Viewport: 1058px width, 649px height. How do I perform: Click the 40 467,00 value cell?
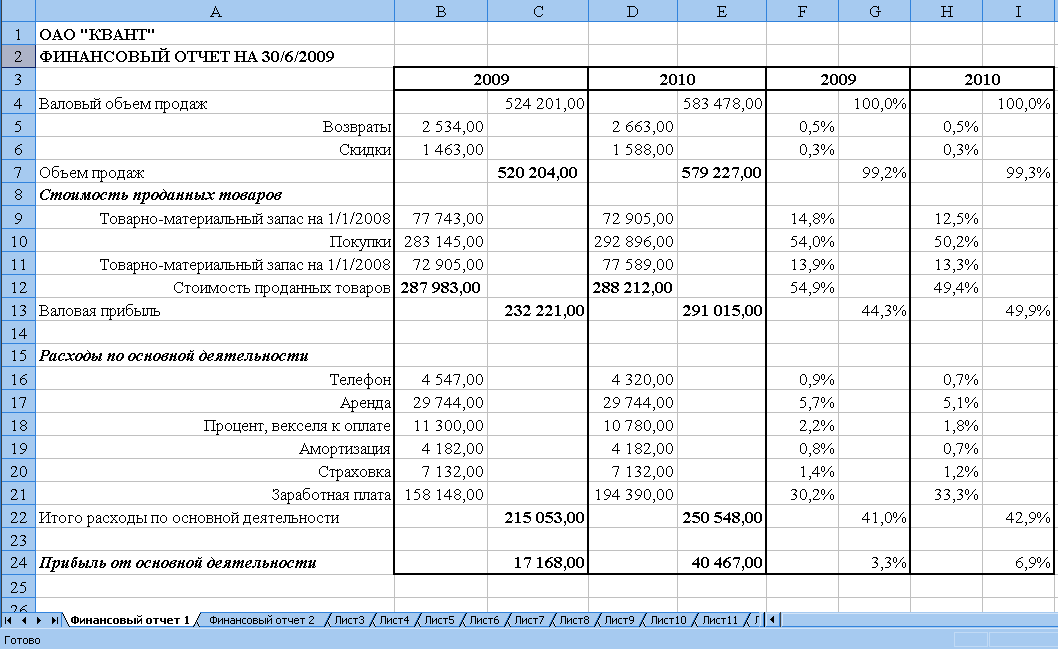(721, 563)
